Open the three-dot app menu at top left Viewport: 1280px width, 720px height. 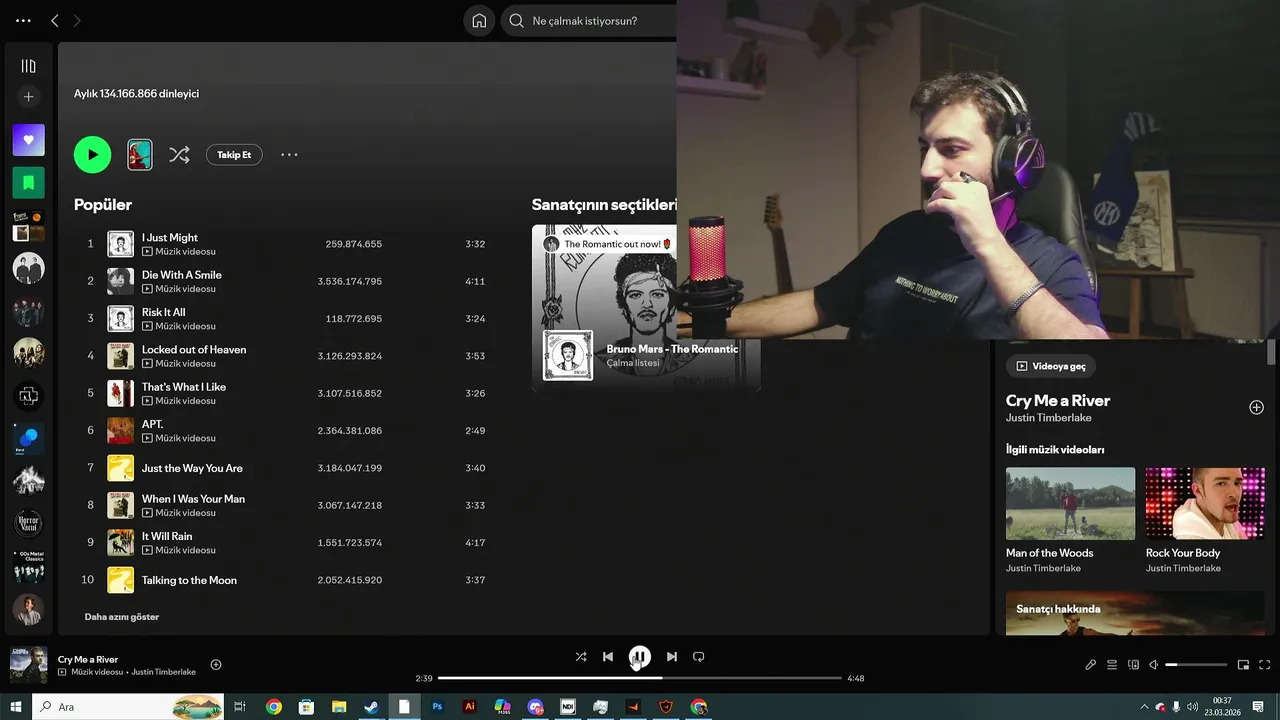coord(23,21)
